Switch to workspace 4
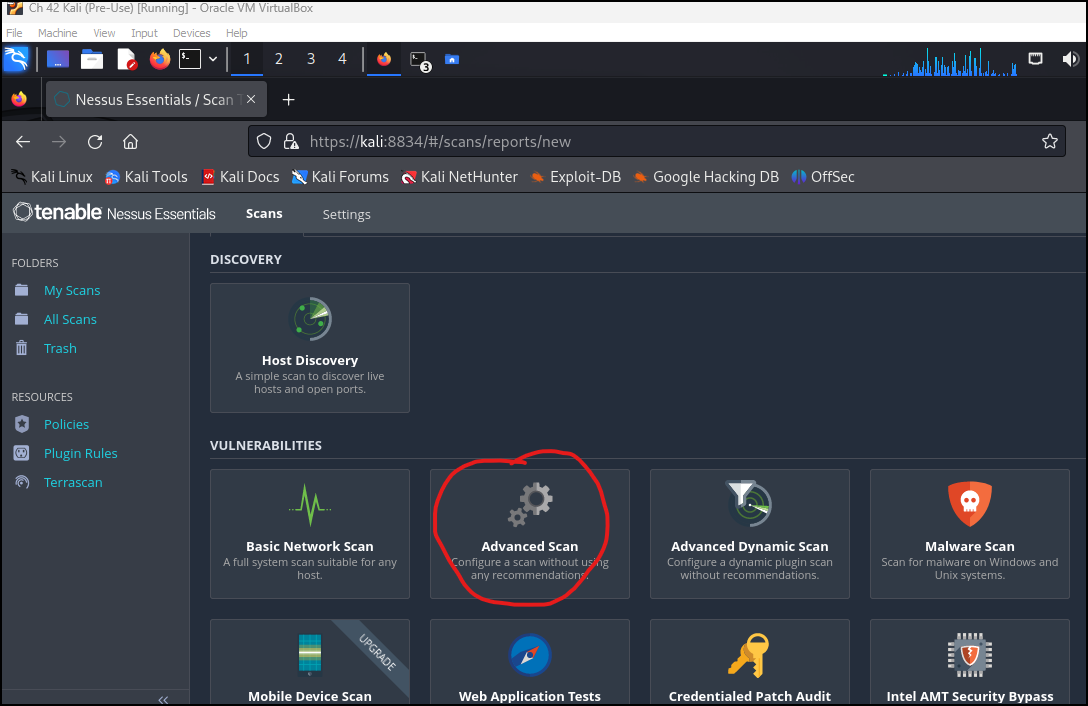 342,59
